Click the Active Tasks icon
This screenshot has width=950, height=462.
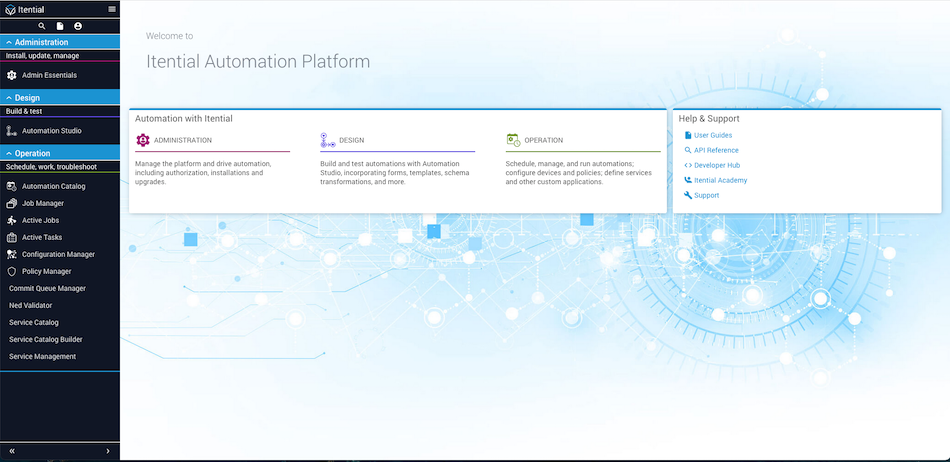12,237
